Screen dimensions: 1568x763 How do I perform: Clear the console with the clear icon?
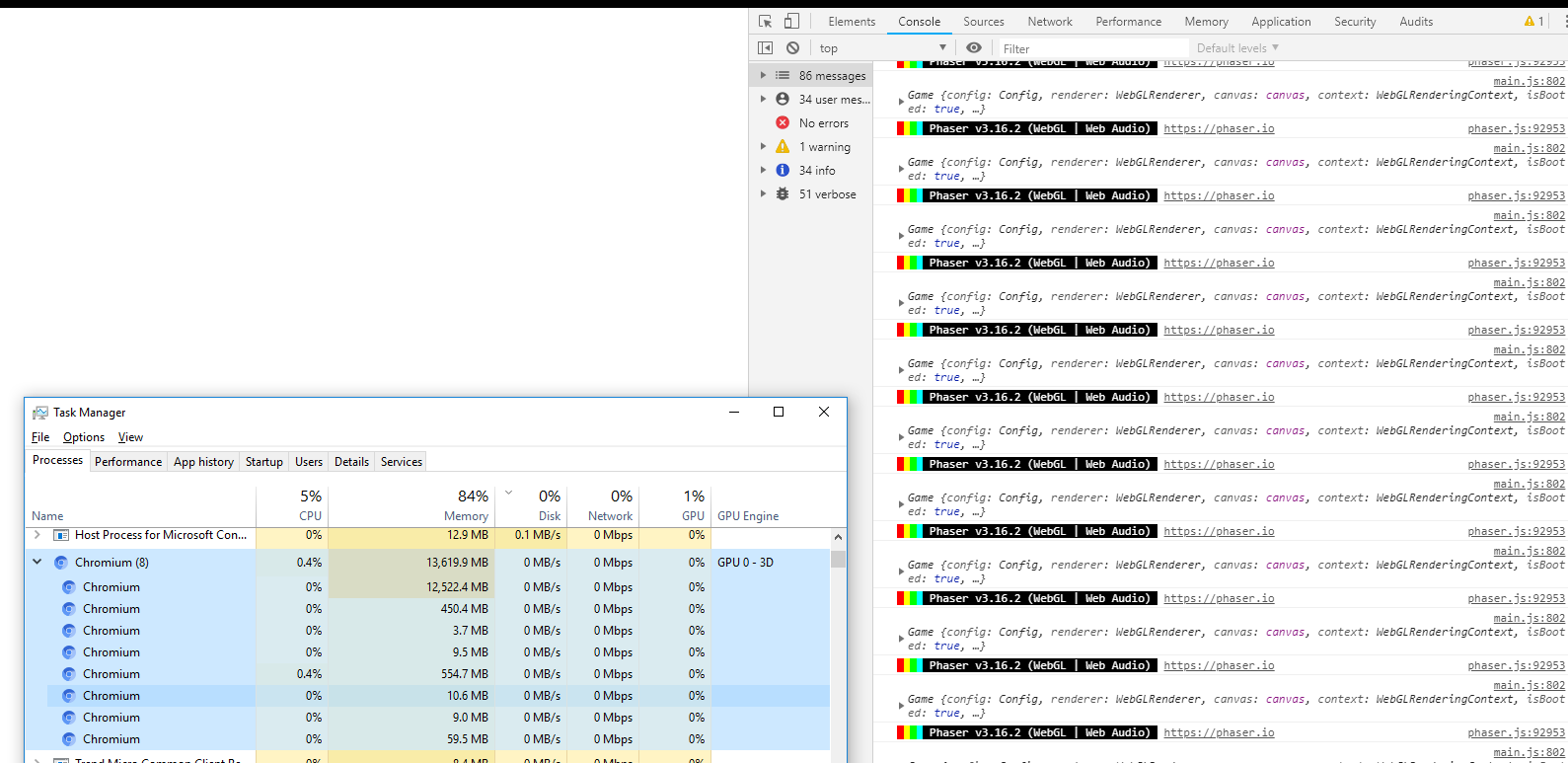click(792, 47)
